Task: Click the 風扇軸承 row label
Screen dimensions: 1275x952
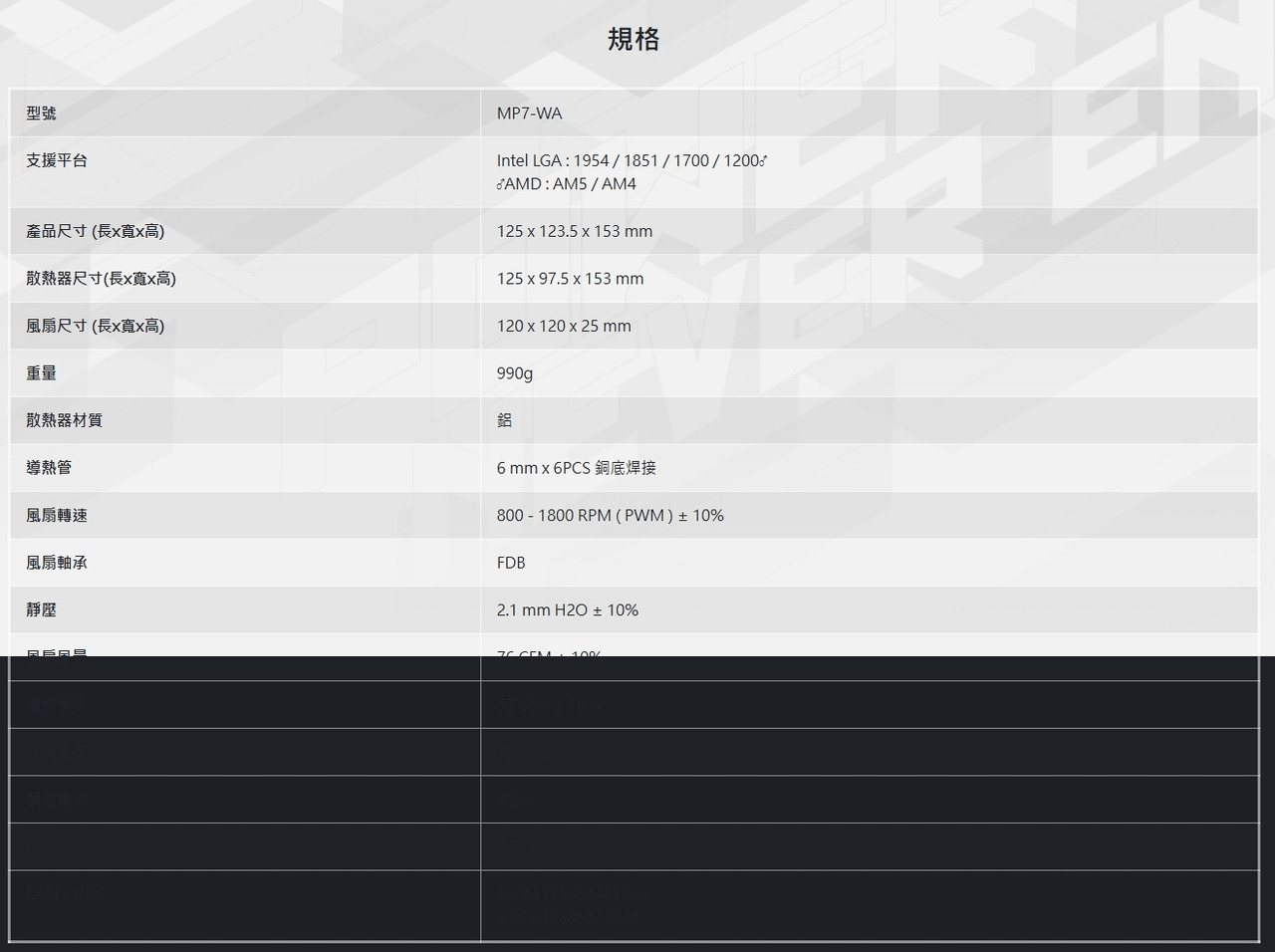Action: [x=57, y=563]
